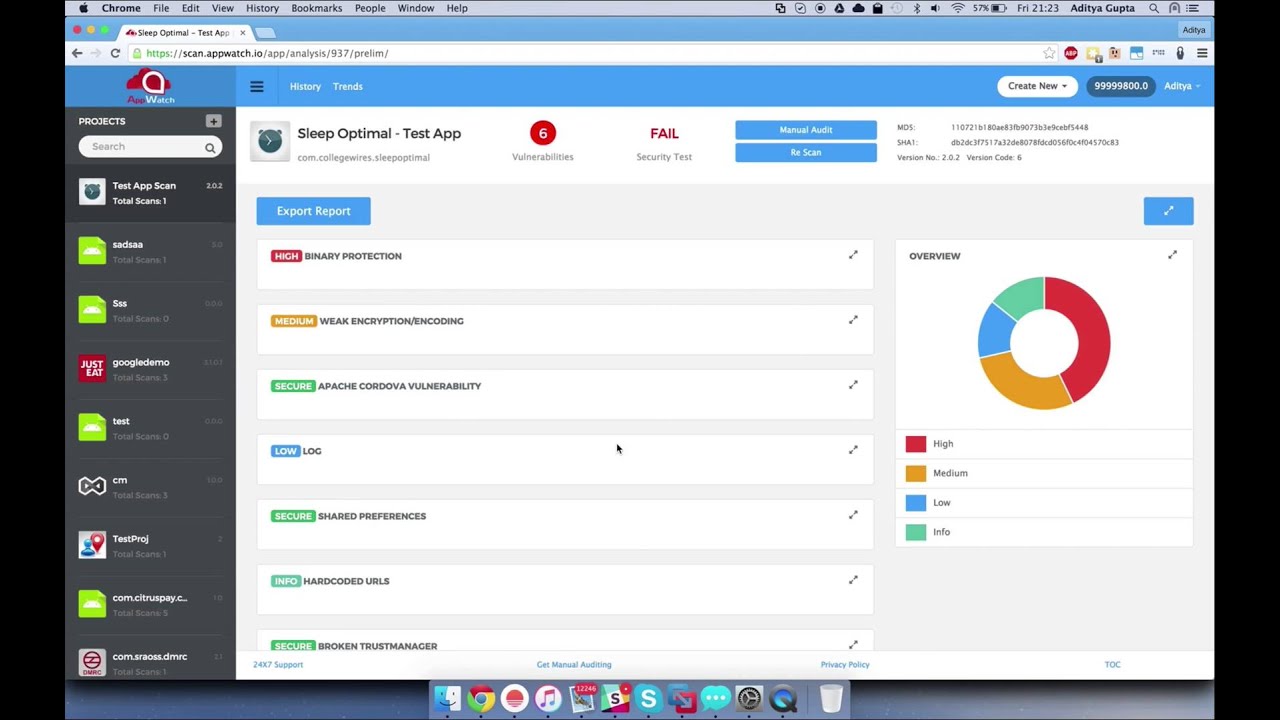Toggle the hamburger sidebar menu icon

(x=257, y=86)
